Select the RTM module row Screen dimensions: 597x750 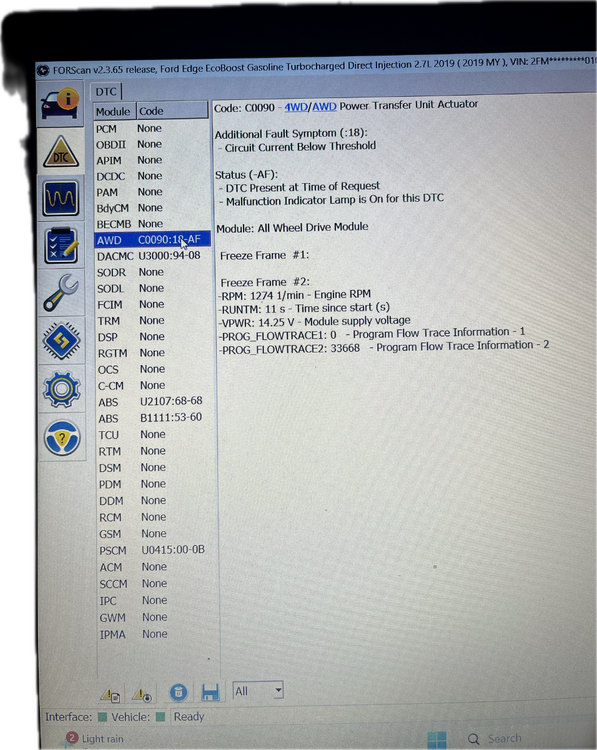[x=154, y=451]
